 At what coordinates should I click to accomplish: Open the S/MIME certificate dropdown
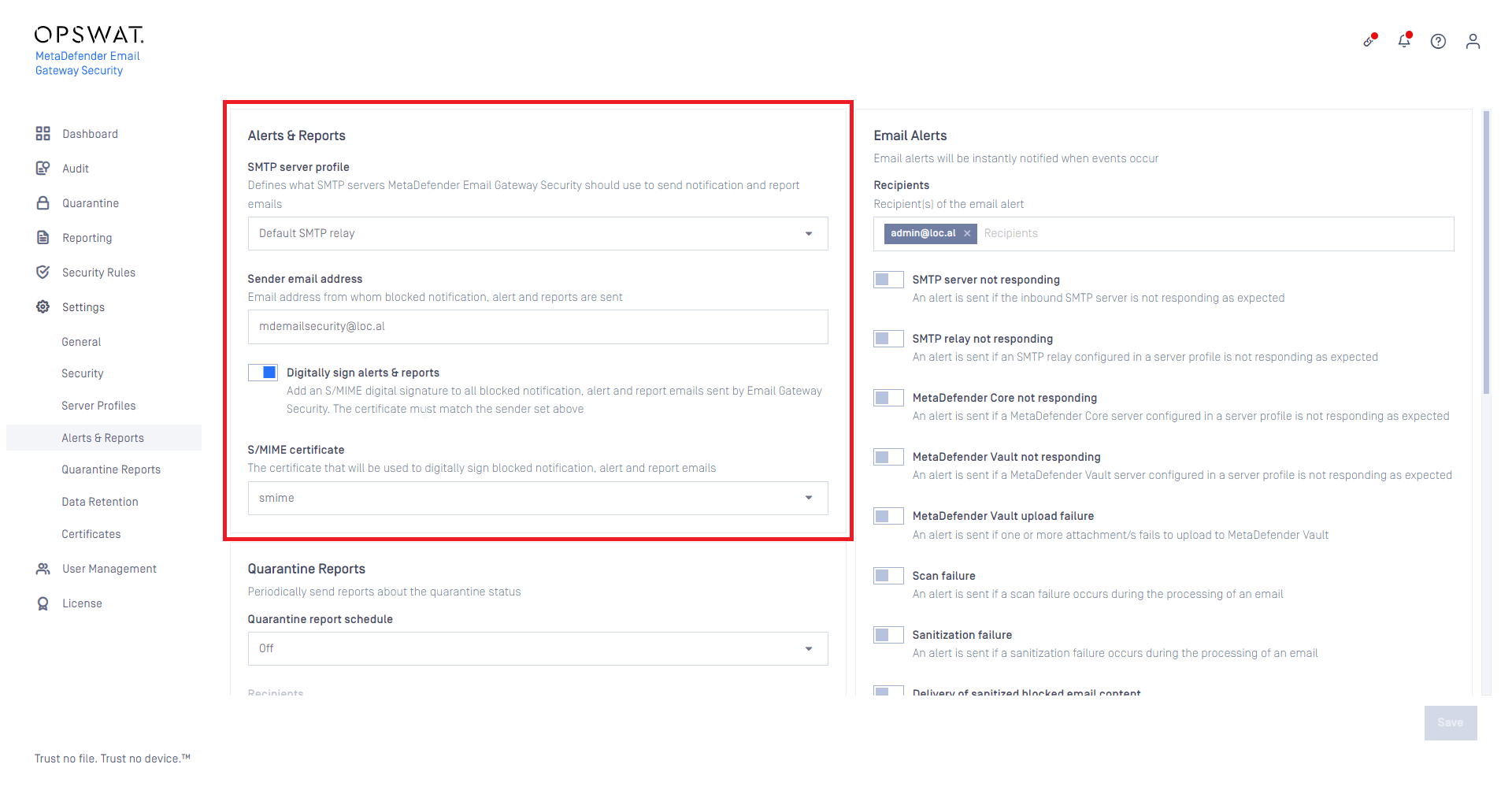coord(538,499)
